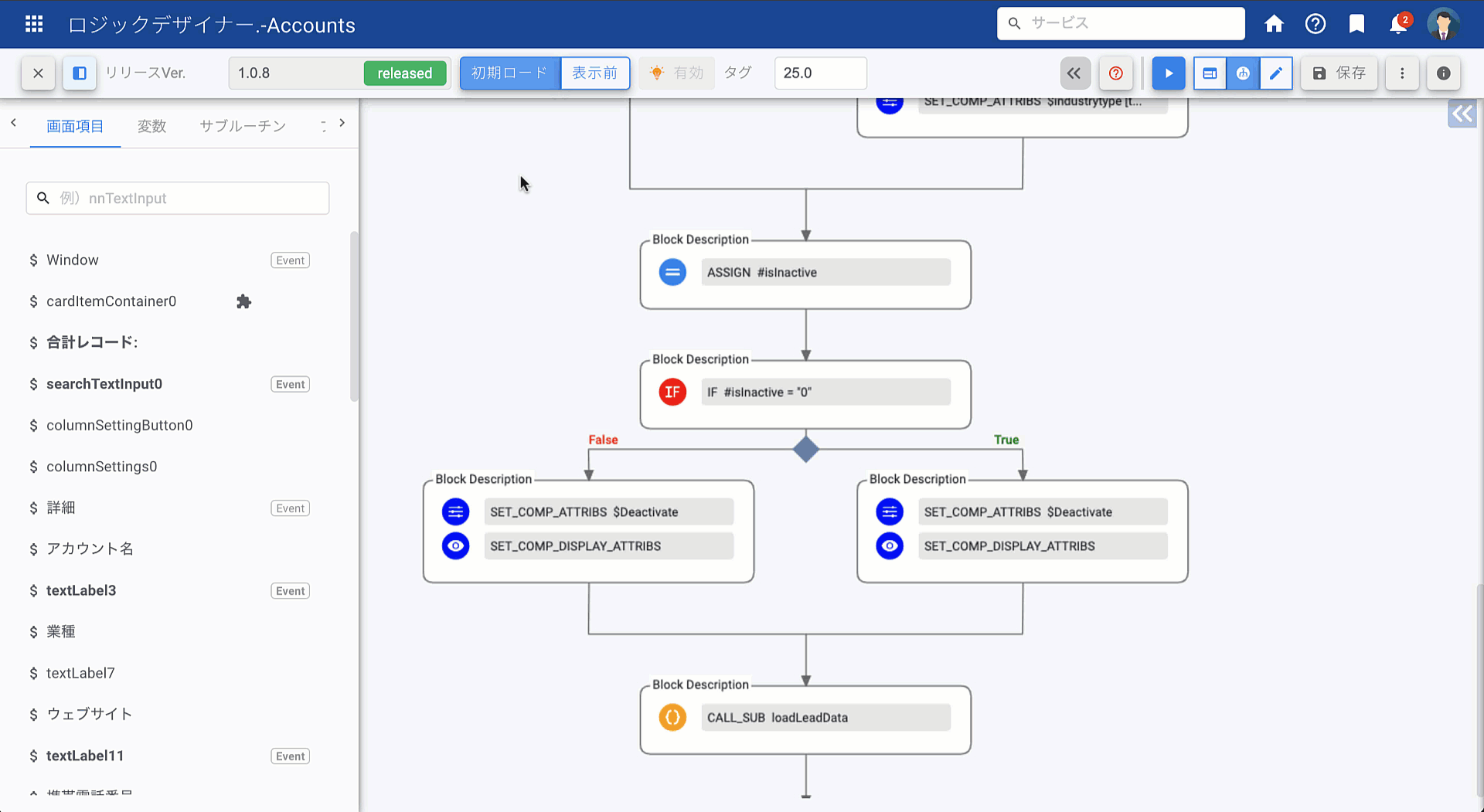Click the タグ input field 25.0
The width and height of the screenshot is (1484, 812).
[820, 73]
